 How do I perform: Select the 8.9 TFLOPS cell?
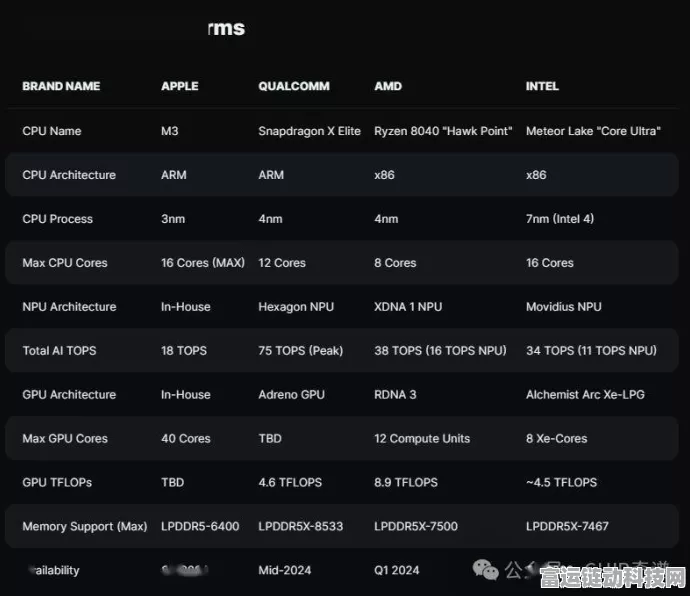(406, 482)
